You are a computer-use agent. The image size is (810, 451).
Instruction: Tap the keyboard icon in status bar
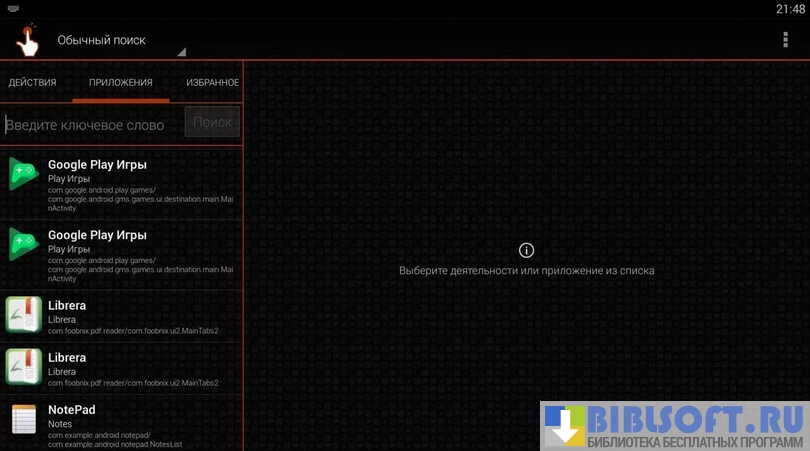(x=11, y=8)
